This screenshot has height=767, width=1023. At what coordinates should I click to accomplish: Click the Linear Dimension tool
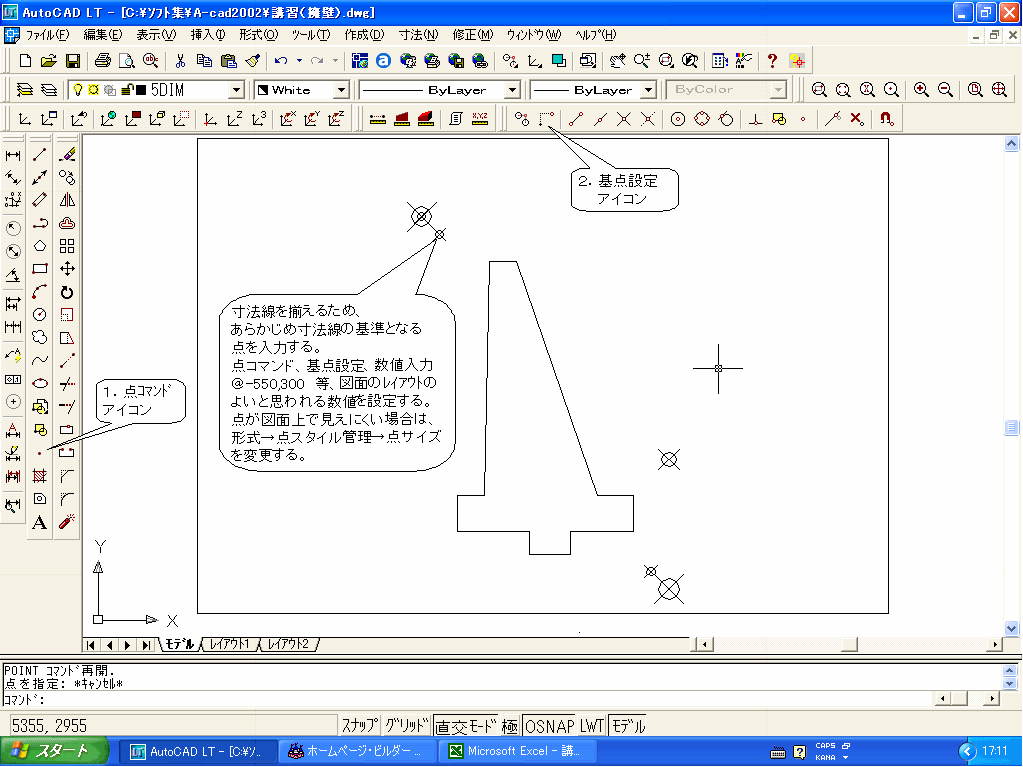tap(13, 155)
